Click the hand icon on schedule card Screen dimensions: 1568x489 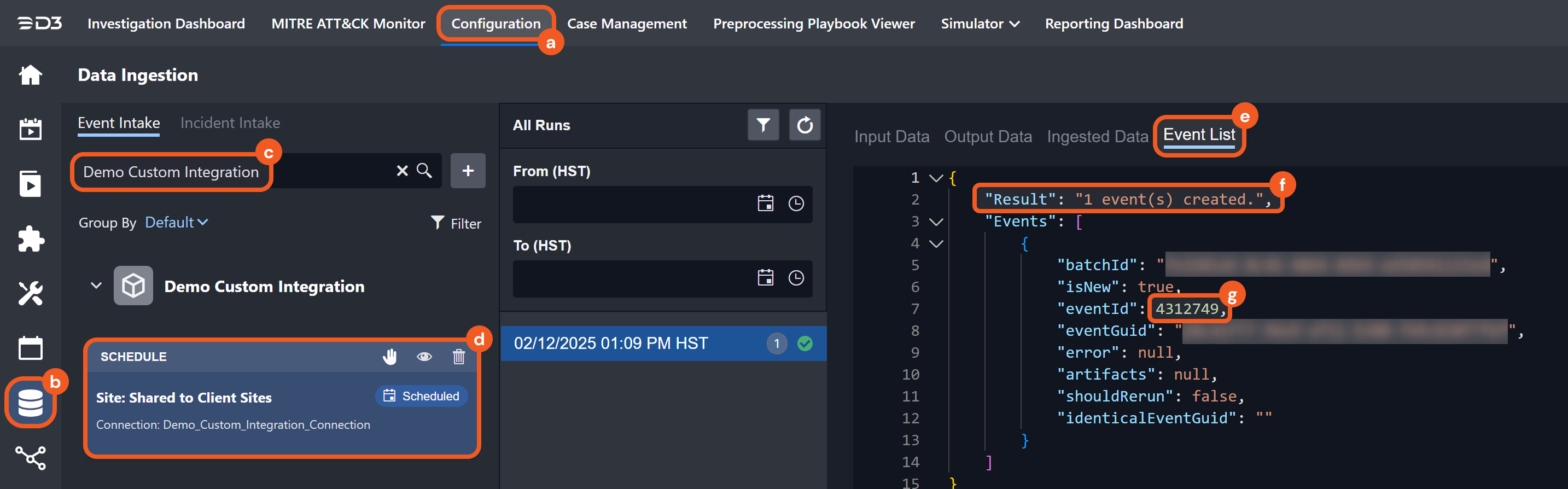click(389, 356)
